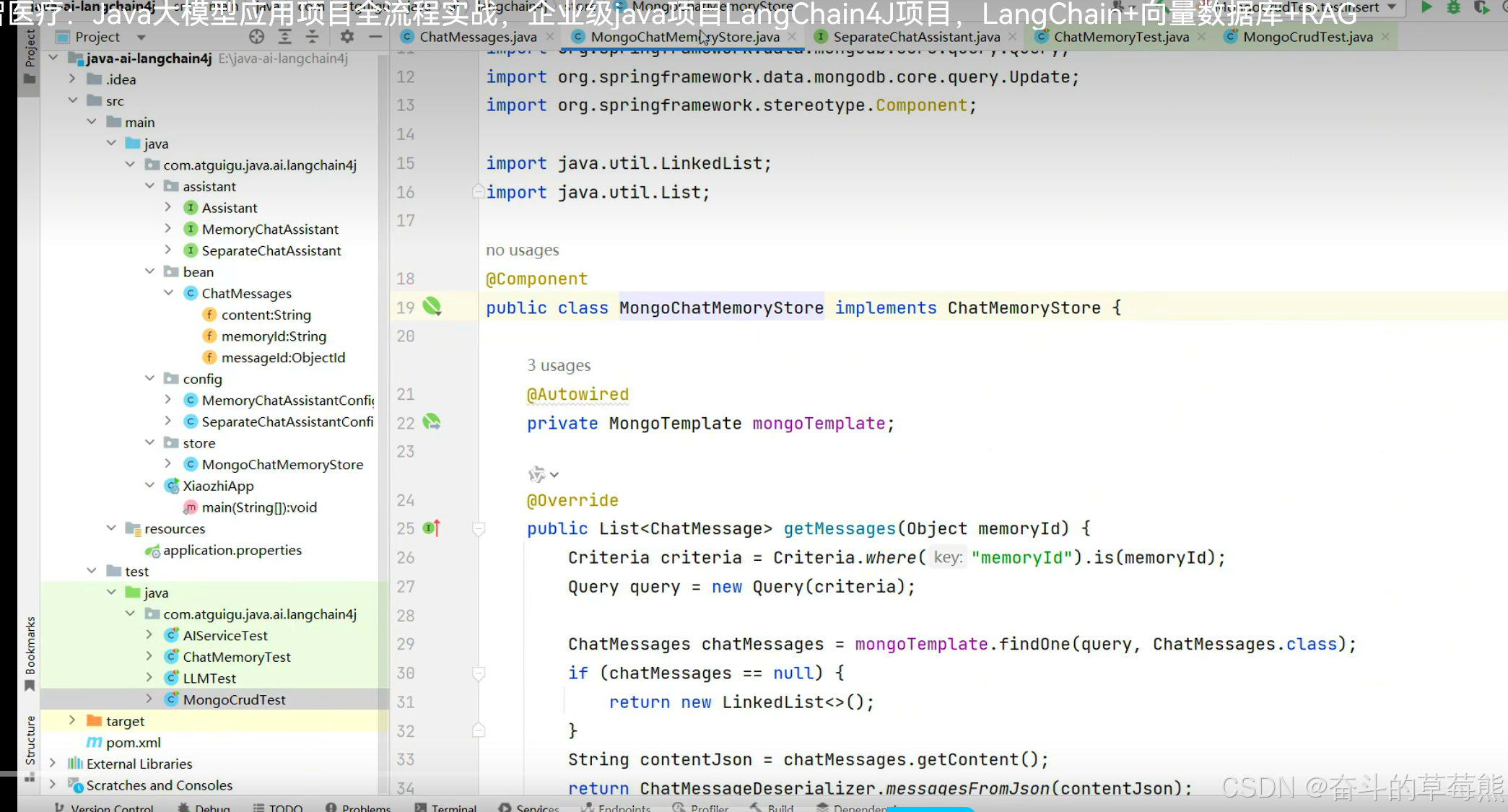Click the locate/select opened file icon
The image size is (1508, 812).
tap(256, 37)
